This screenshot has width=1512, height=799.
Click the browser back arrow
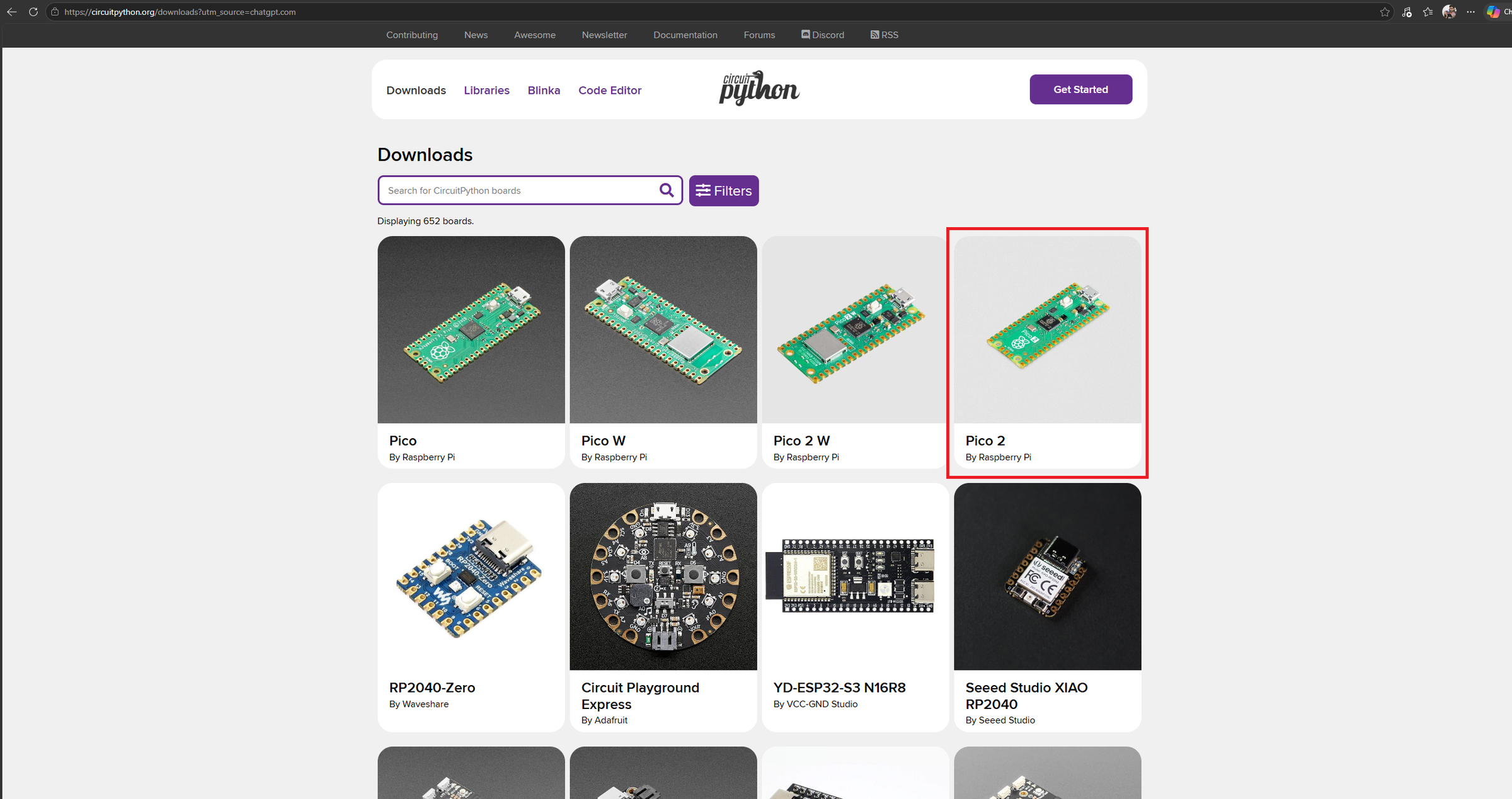[12, 12]
